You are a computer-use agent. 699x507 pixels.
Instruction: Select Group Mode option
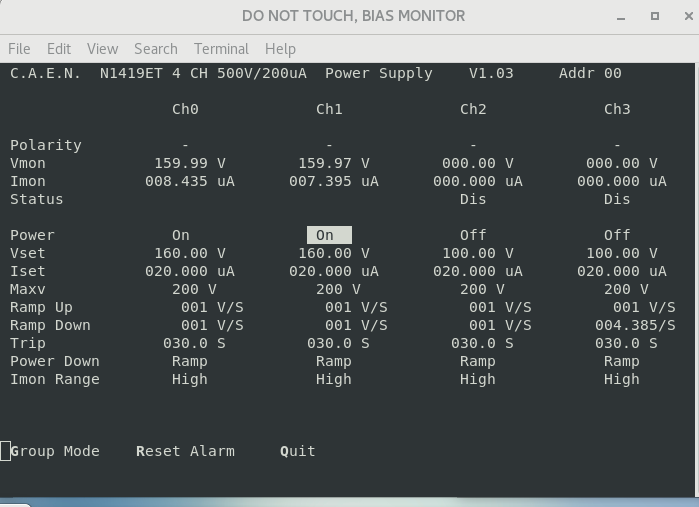tap(55, 451)
